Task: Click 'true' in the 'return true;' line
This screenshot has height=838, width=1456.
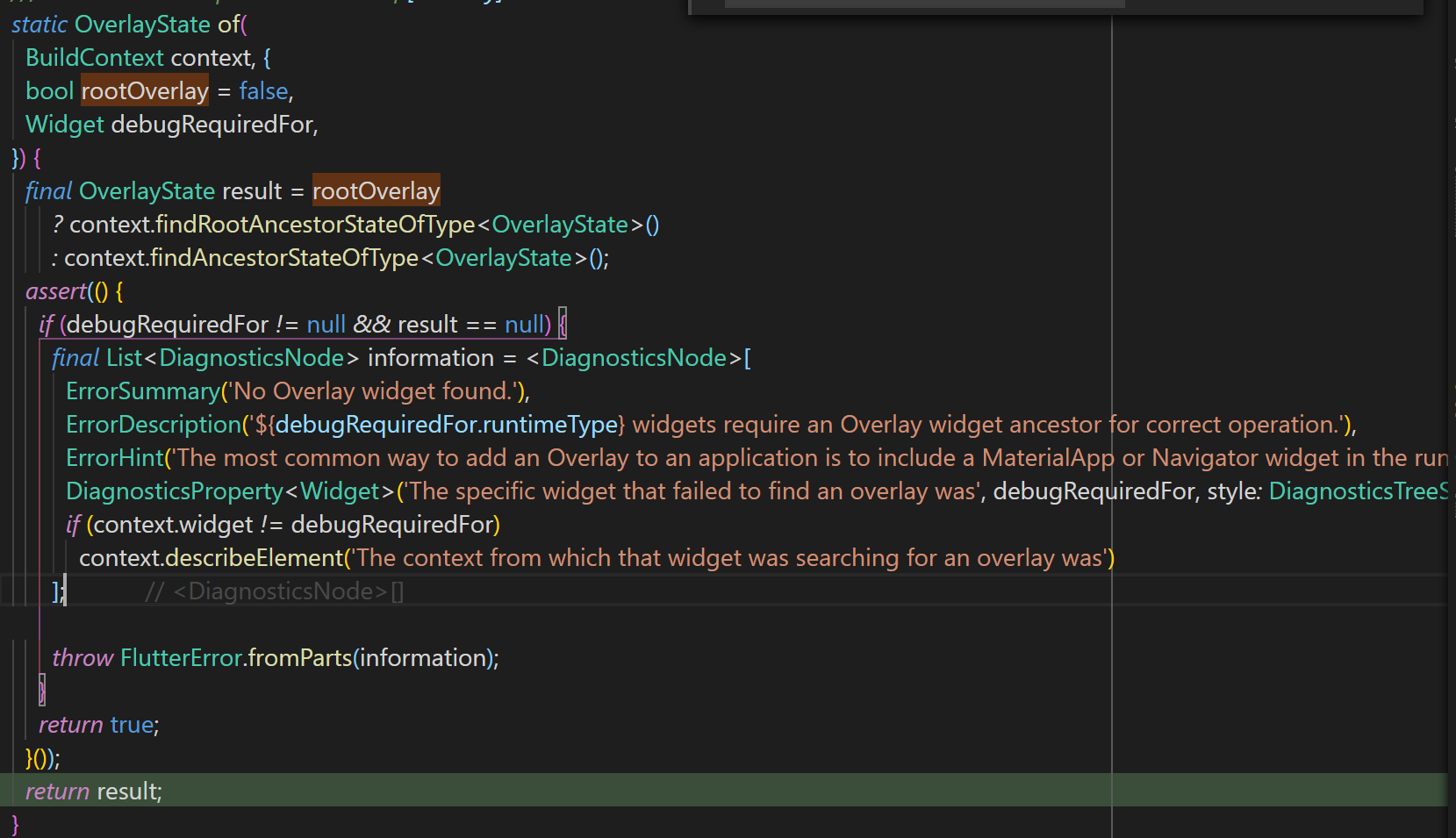Action: point(132,725)
